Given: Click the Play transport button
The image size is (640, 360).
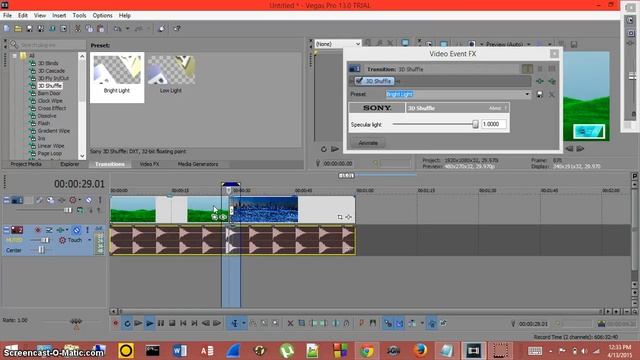Looking at the screenshot, I should click(149, 324).
